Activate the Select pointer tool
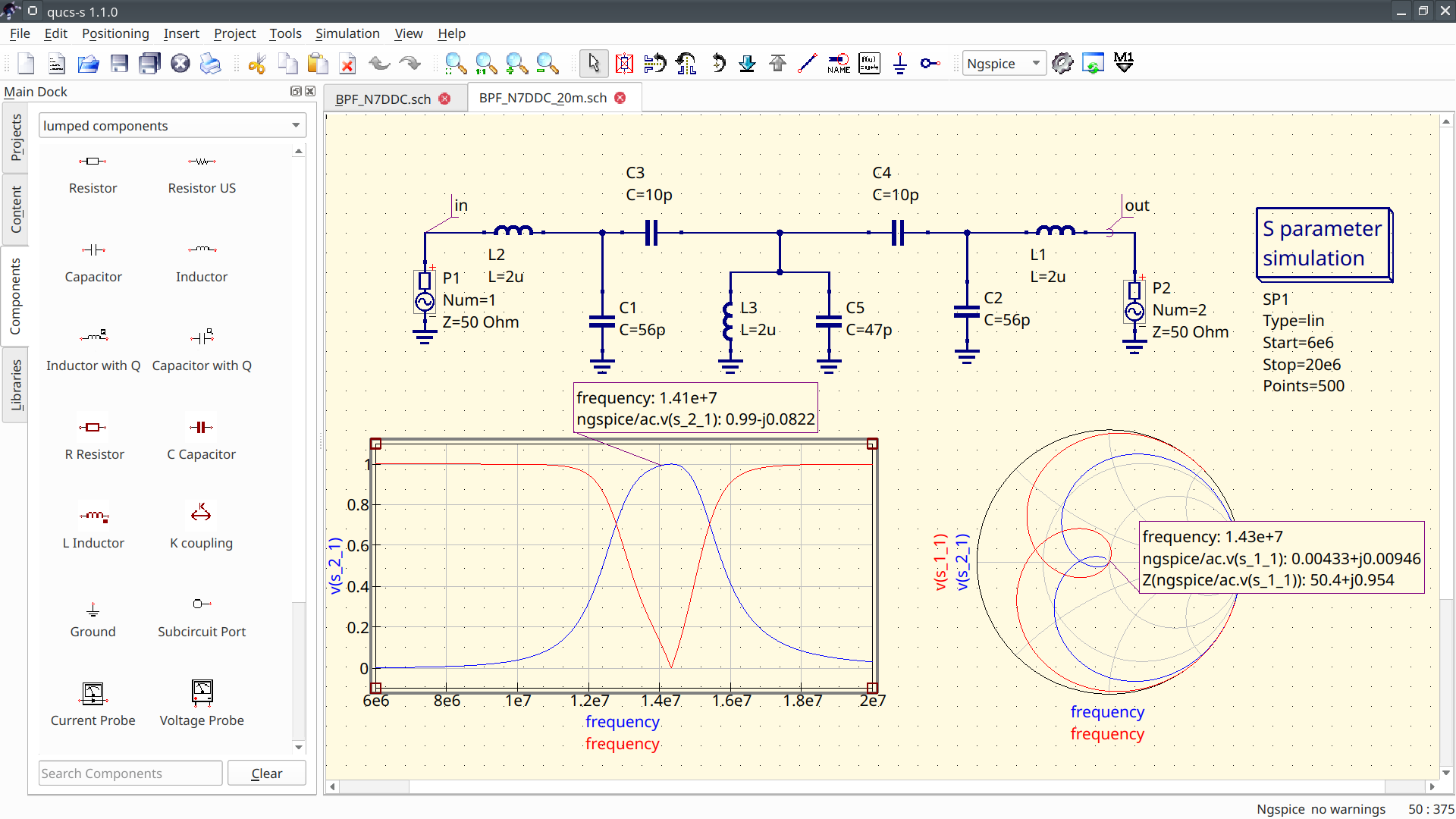 [x=594, y=64]
